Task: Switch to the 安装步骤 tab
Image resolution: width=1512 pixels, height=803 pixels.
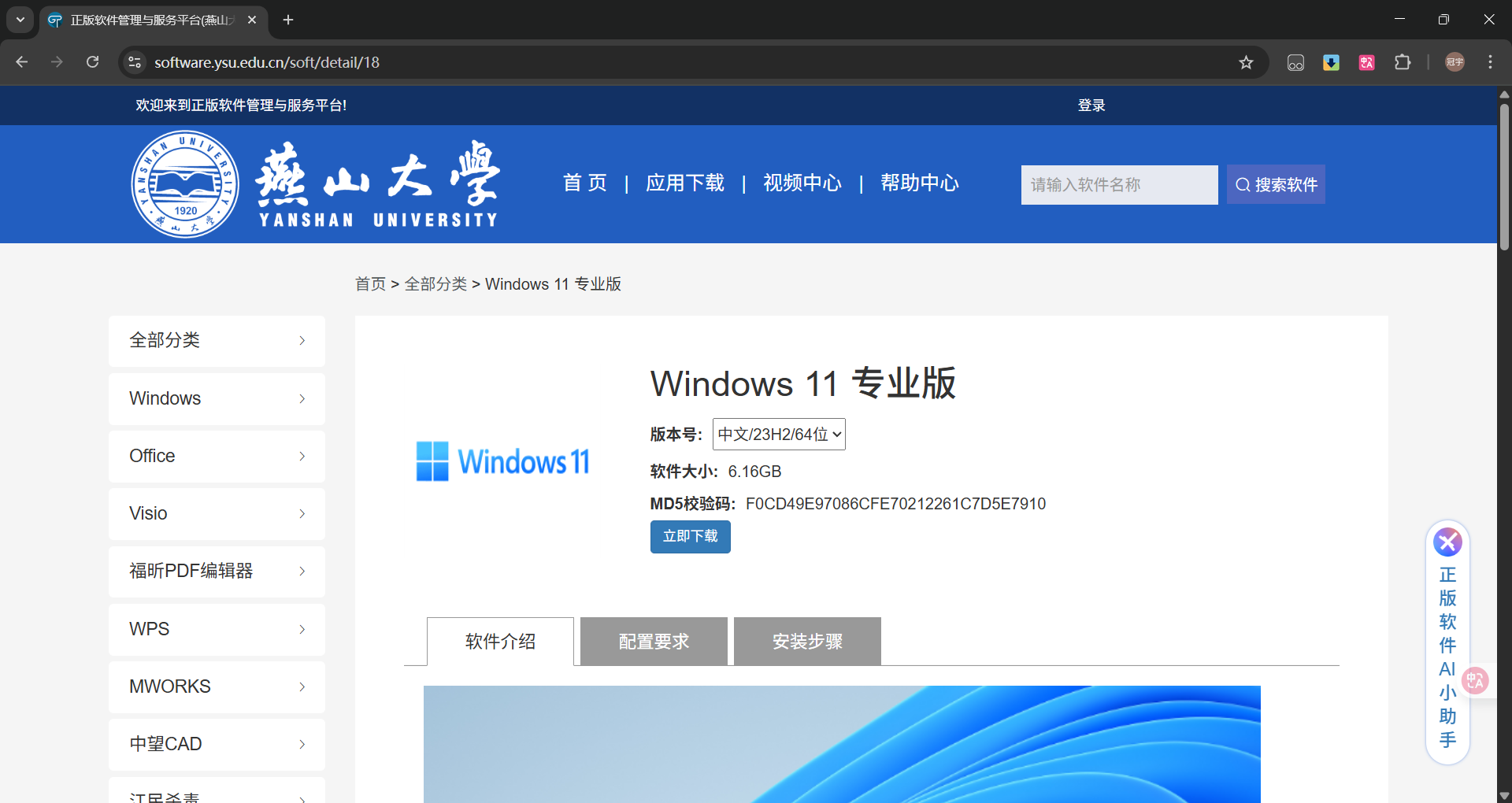Action: pyautogui.click(x=806, y=641)
